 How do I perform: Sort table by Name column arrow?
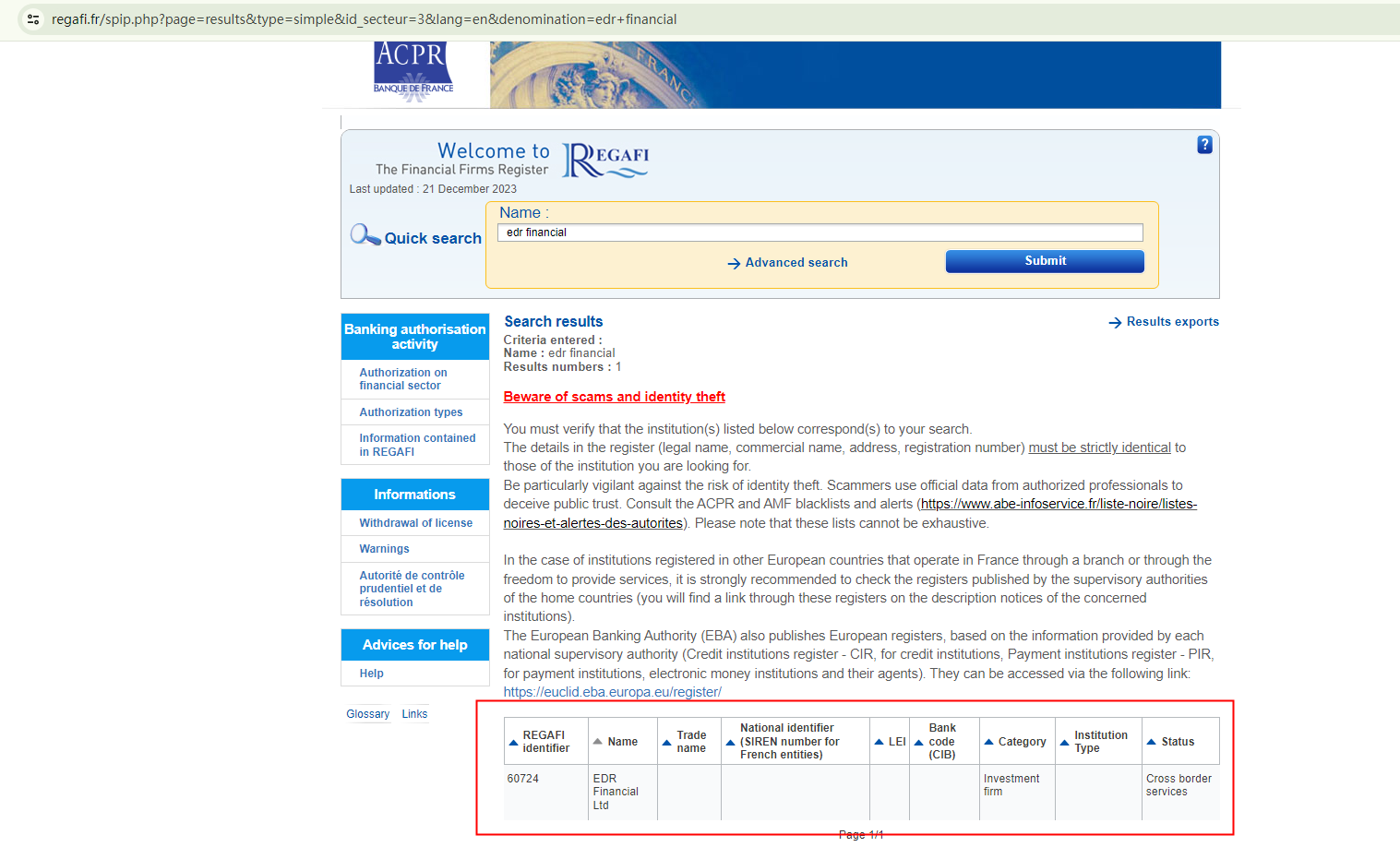[598, 742]
